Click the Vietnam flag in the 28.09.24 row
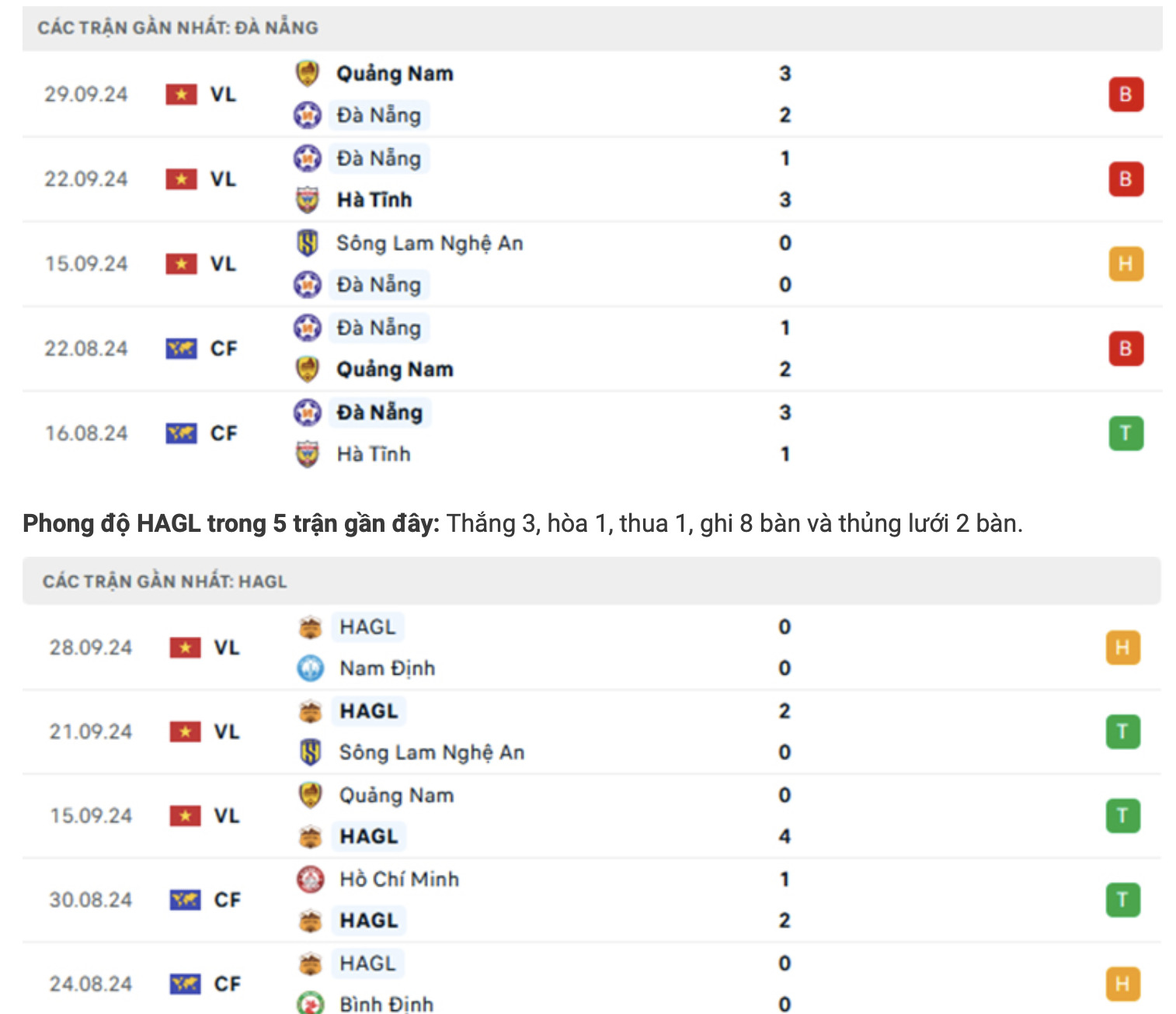This screenshot has width=1176, height=1014. click(185, 648)
